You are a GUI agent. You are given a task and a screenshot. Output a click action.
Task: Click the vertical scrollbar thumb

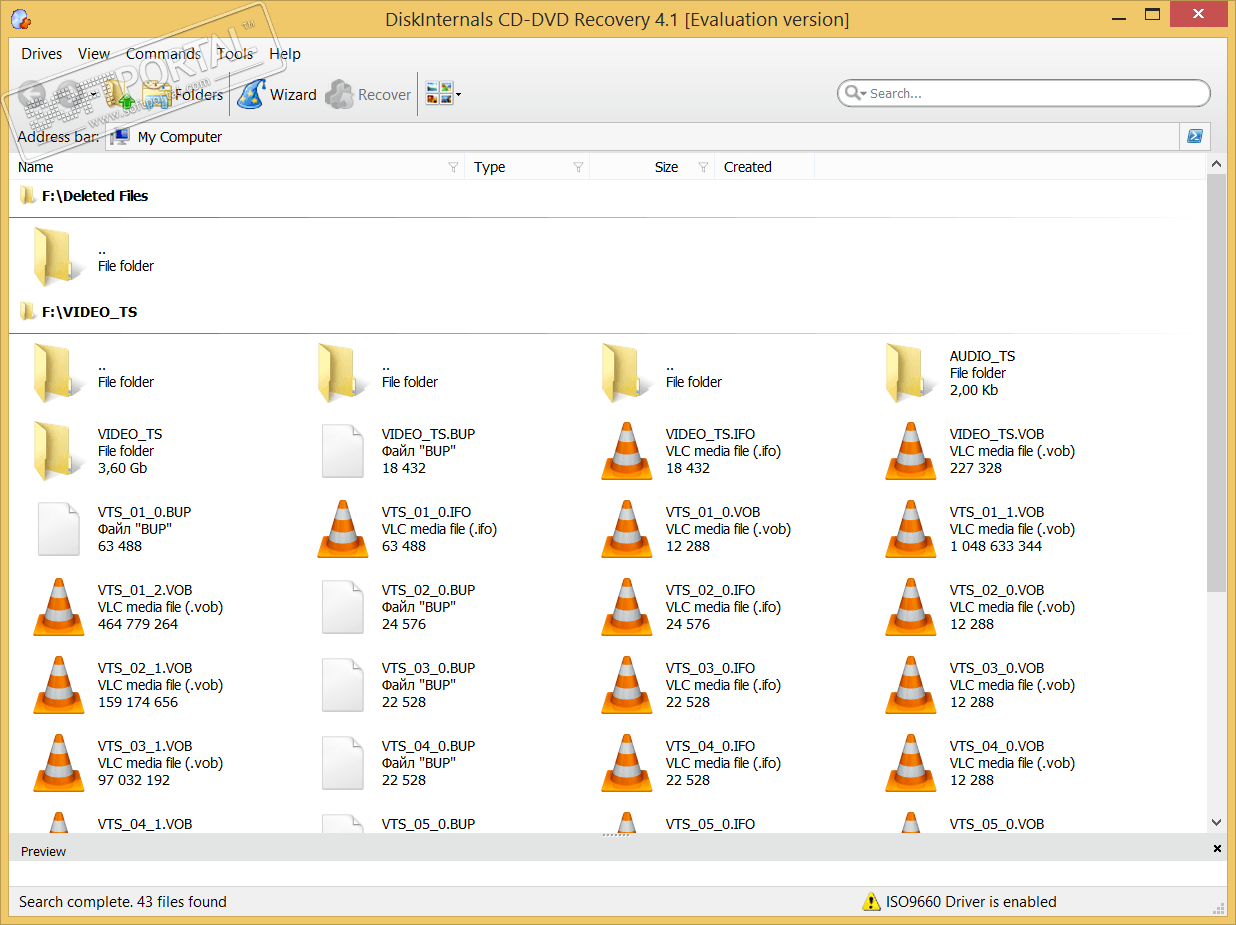1216,382
